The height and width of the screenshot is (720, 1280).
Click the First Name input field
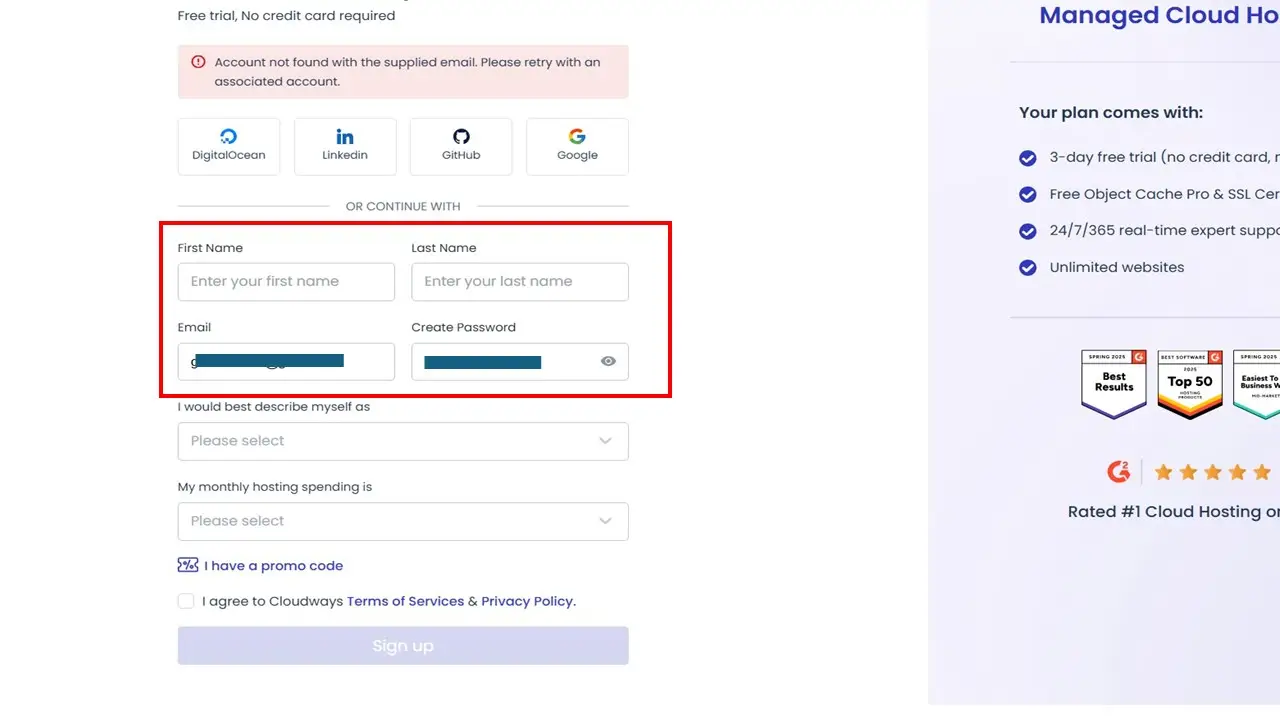(x=286, y=282)
